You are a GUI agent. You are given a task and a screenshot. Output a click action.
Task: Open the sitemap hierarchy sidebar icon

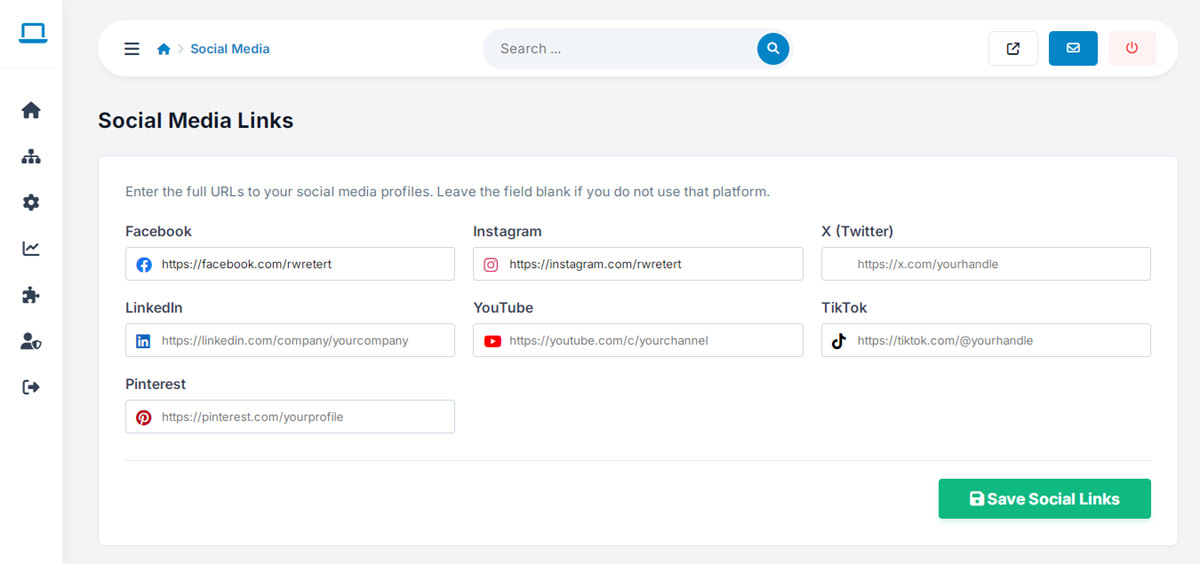click(x=31, y=157)
